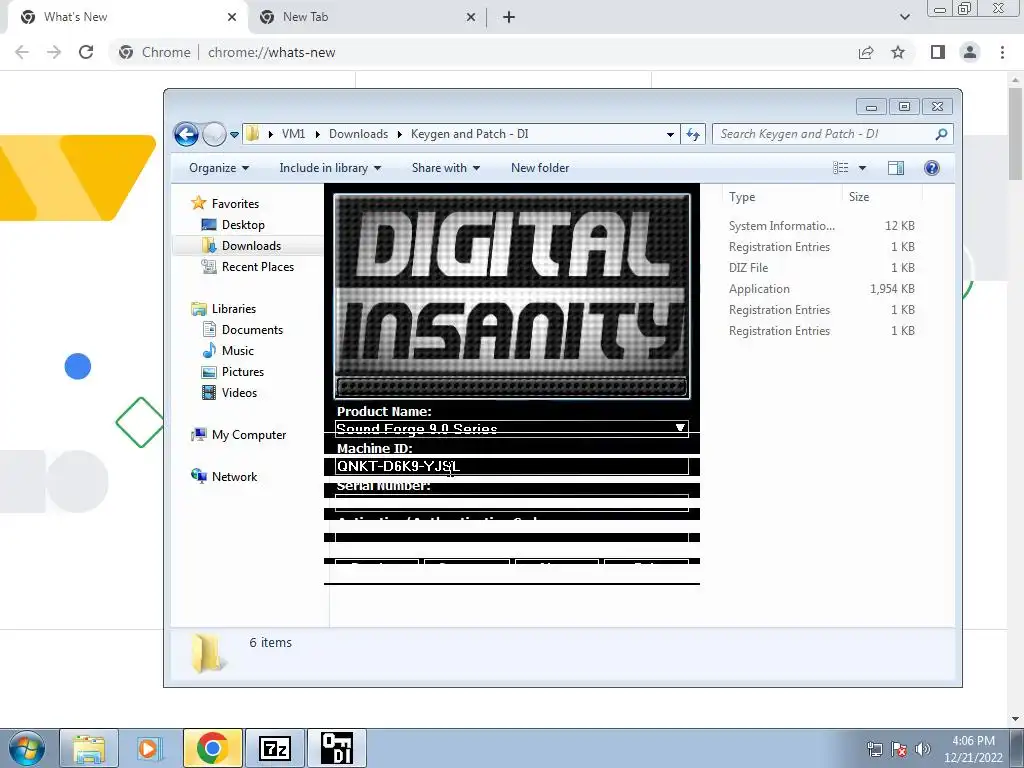The width and height of the screenshot is (1024, 768).
Task: Select Recent Places under Favorites
Action: pos(258,266)
